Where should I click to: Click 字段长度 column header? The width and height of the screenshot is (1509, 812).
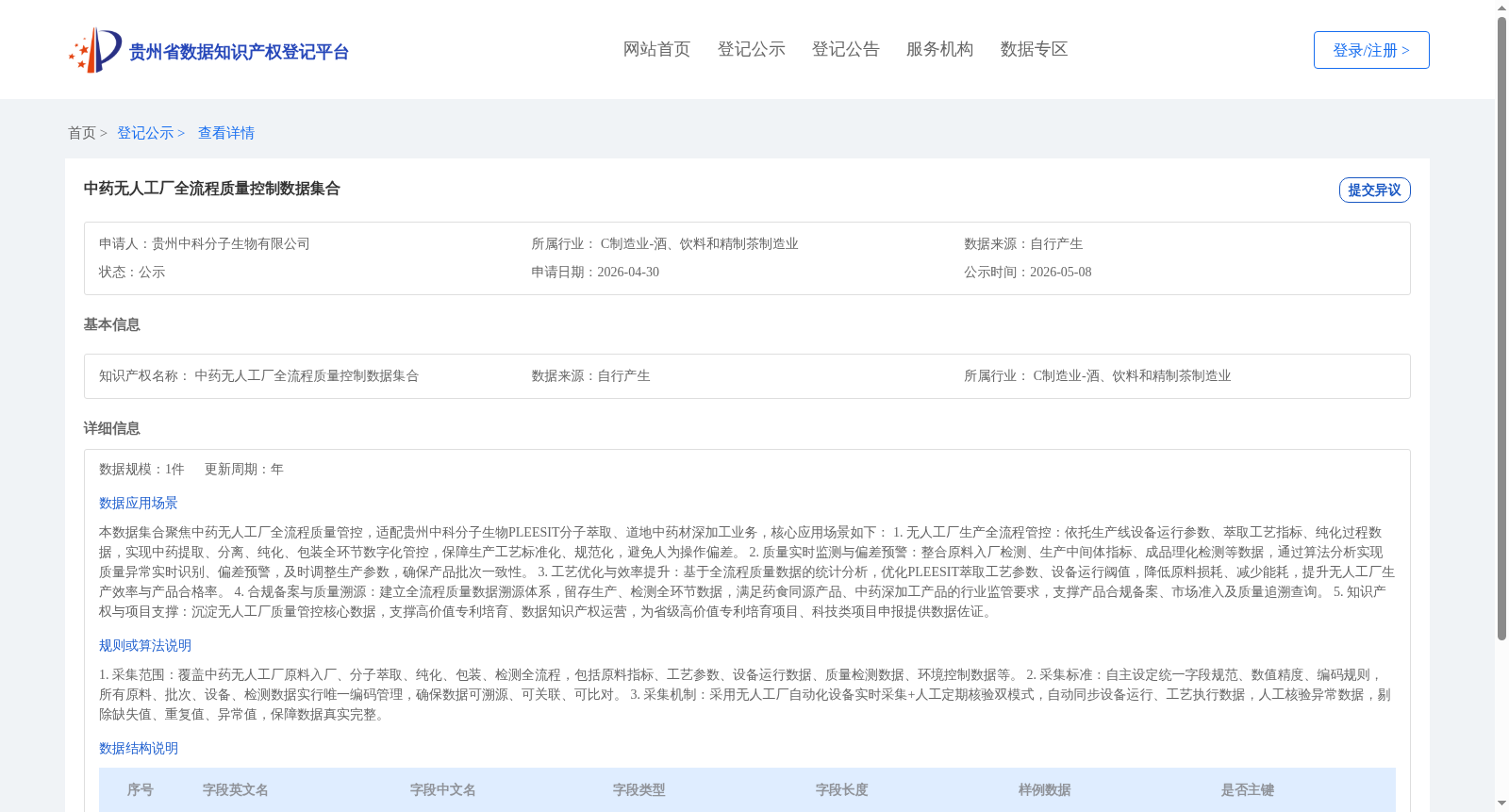tap(842, 790)
